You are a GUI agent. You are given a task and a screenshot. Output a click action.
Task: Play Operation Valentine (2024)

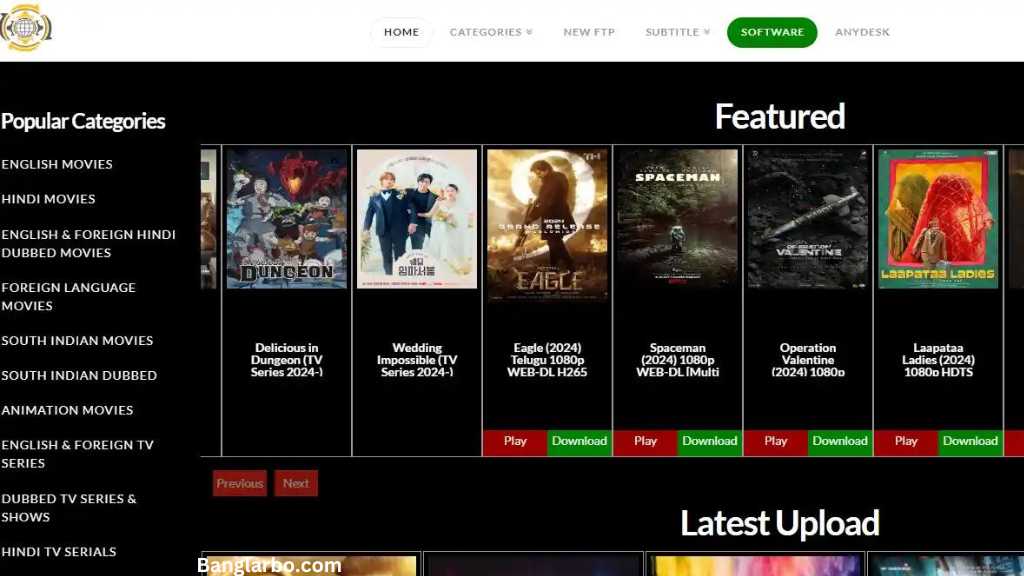tap(776, 442)
